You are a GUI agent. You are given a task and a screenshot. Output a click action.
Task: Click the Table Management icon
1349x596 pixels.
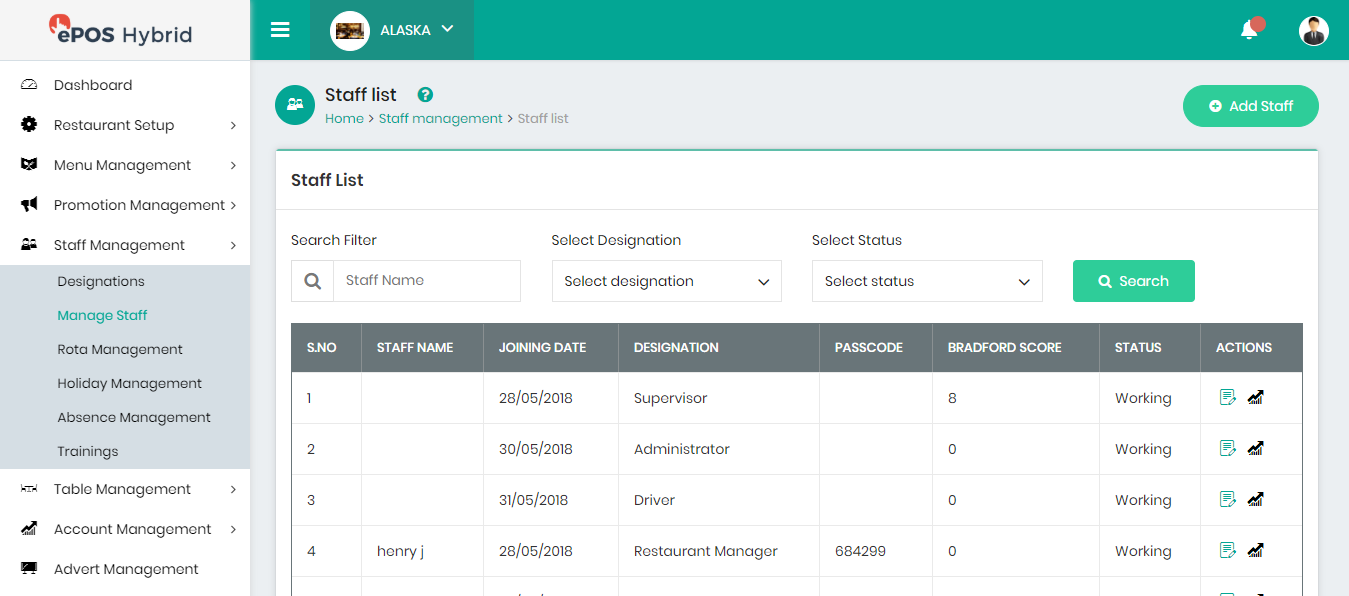(x=29, y=489)
